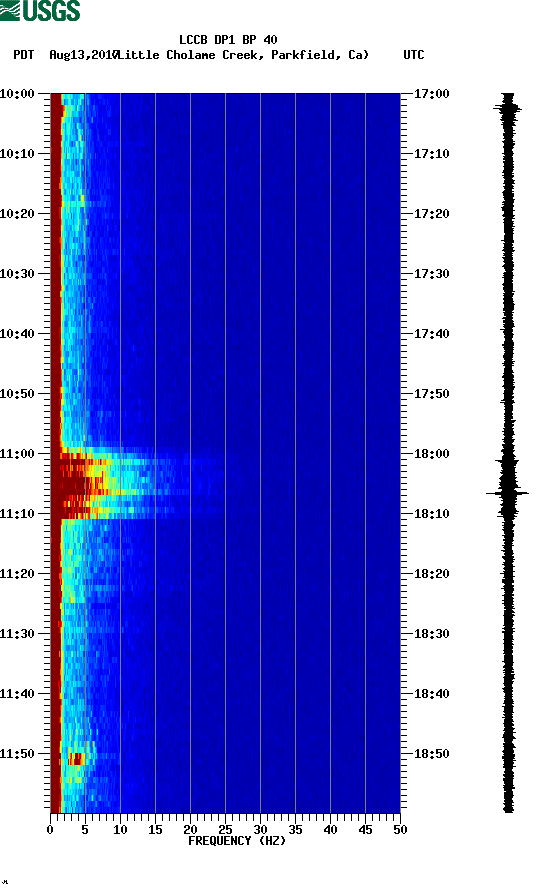Click the '17:30' UTC time label
552x893 pixels.
tap(432, 274)
